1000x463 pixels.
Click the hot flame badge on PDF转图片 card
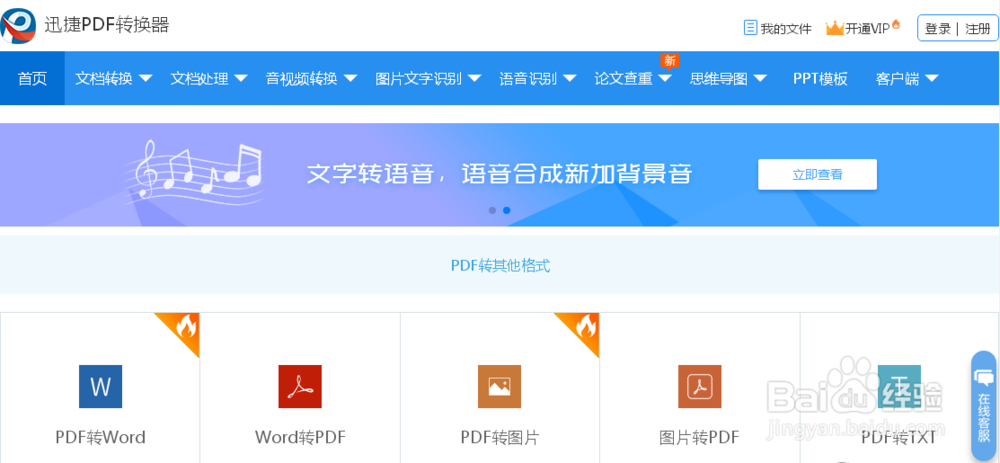[585, 328]
